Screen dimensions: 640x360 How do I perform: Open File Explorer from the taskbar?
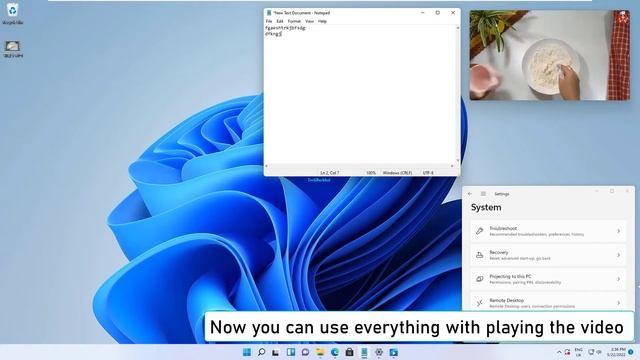[x=320, y=352]
